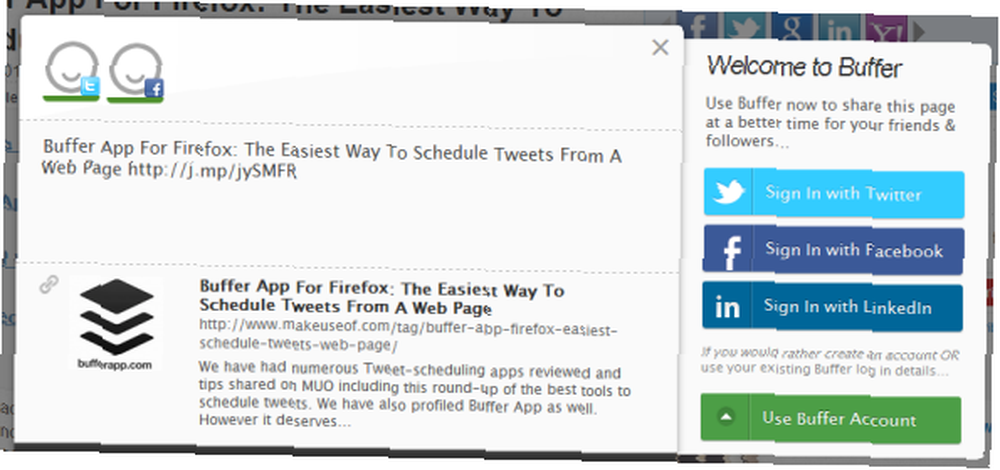
Task: Expand the Use Buffer Account arrow
Action: (x=725, y=417)
